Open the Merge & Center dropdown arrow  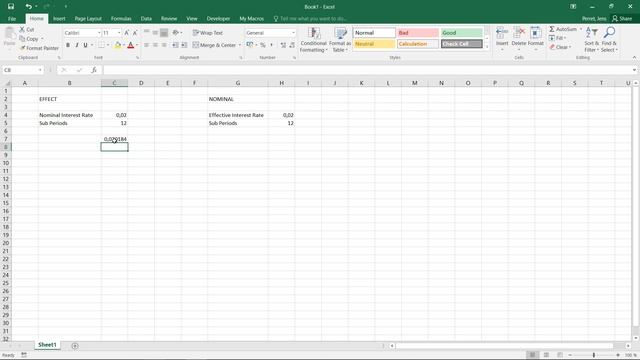(240, 45)
